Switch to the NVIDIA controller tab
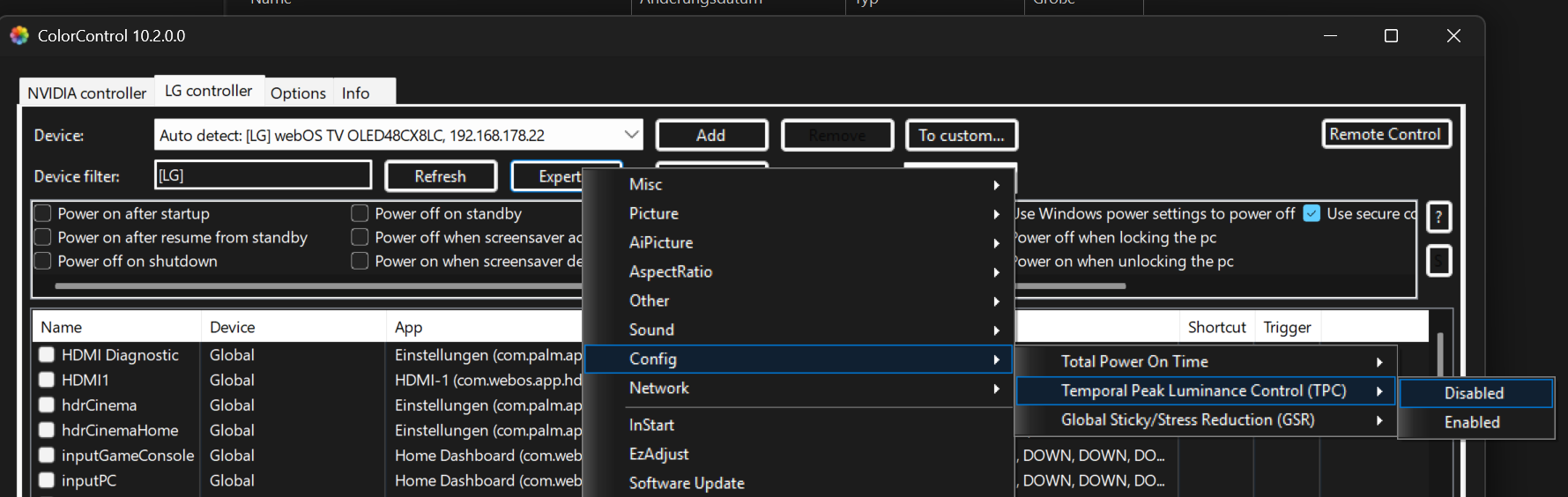 click(86, 93)
